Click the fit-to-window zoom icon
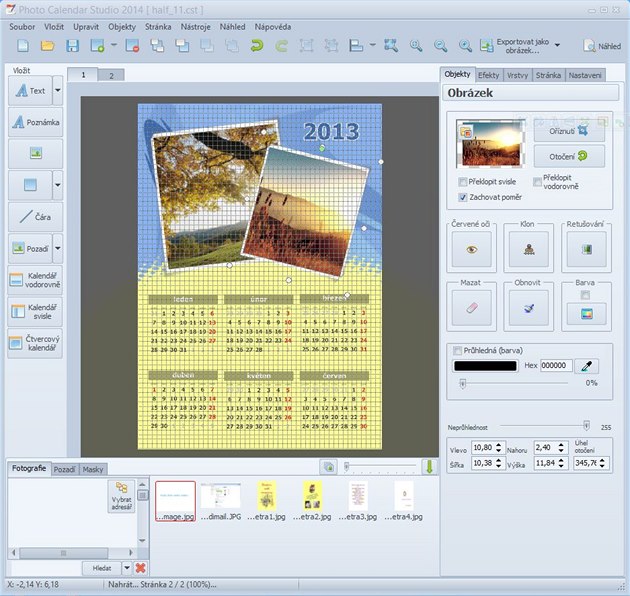 [x=391, y=46]
